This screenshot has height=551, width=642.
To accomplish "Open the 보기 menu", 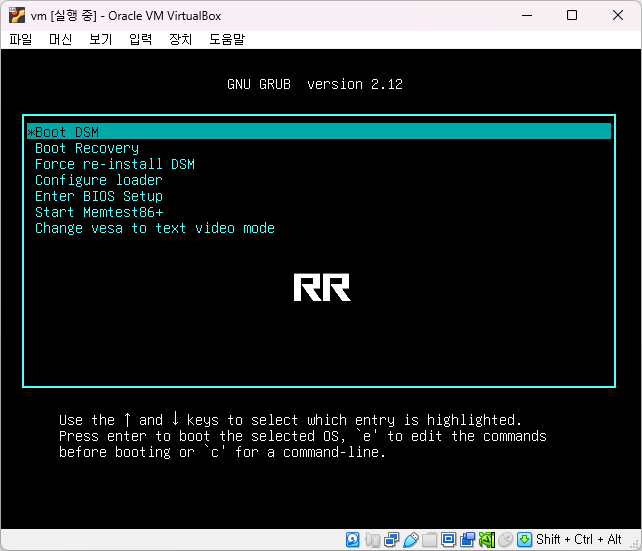I will coord(100,39).
